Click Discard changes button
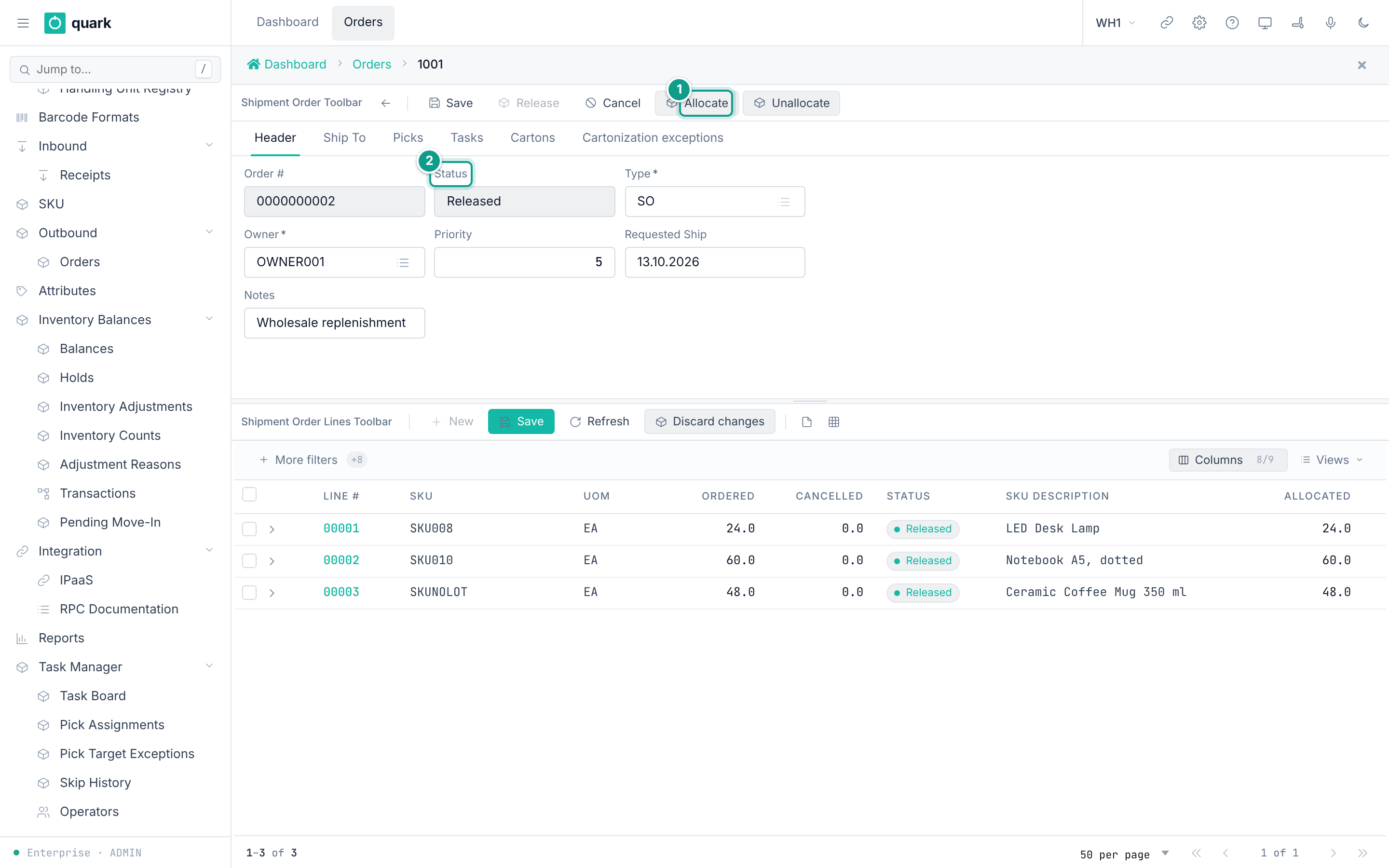 [709, 421]
